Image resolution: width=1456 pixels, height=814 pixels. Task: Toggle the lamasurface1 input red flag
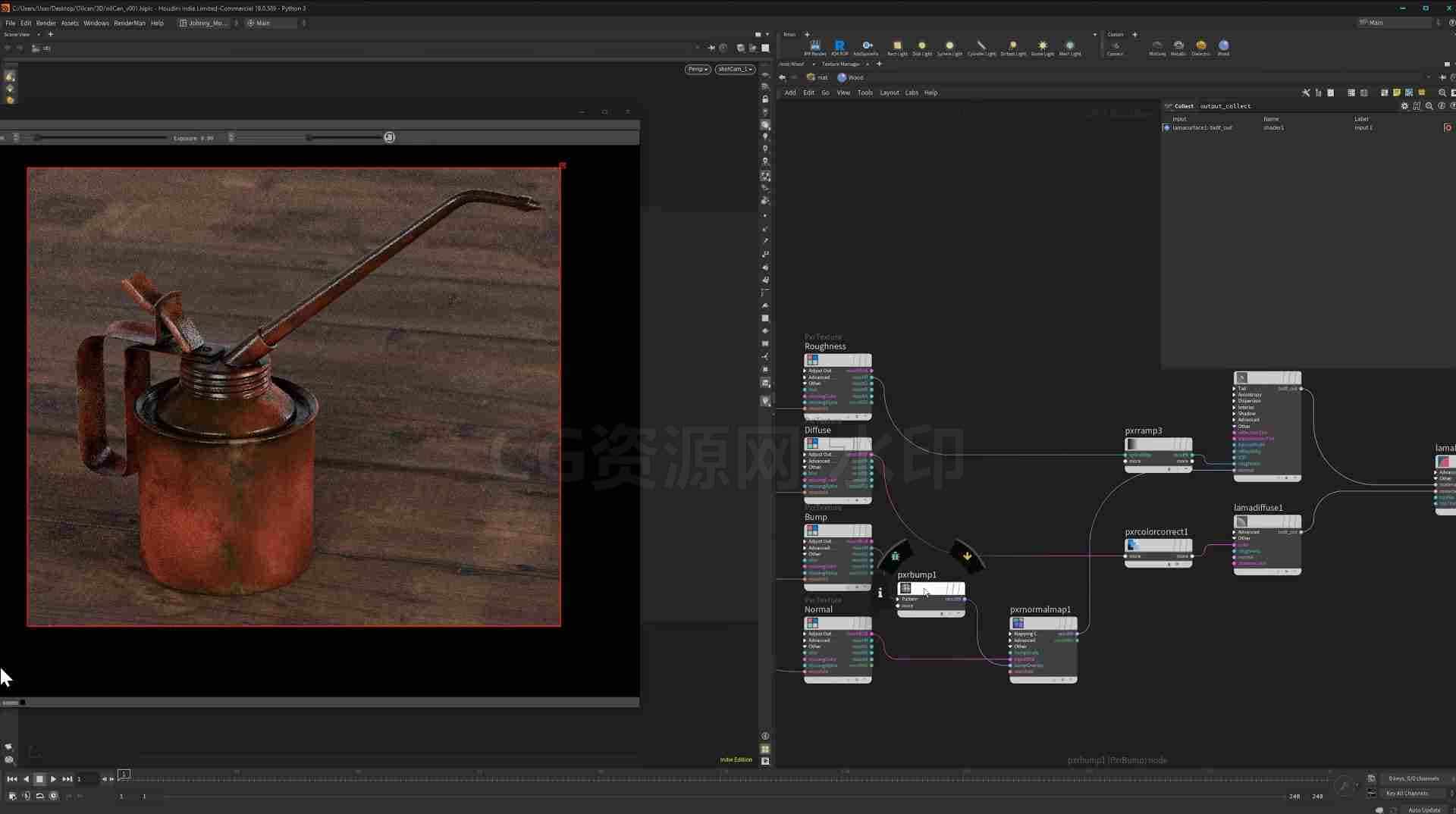click(1448, 127)
